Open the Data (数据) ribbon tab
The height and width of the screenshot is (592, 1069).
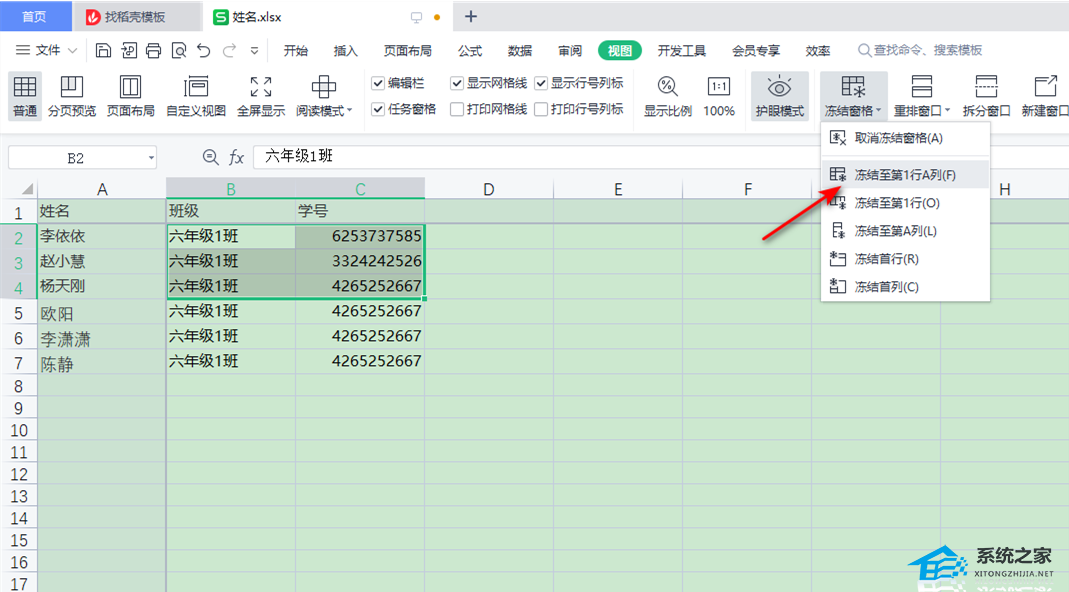click(x=520, y=51)
